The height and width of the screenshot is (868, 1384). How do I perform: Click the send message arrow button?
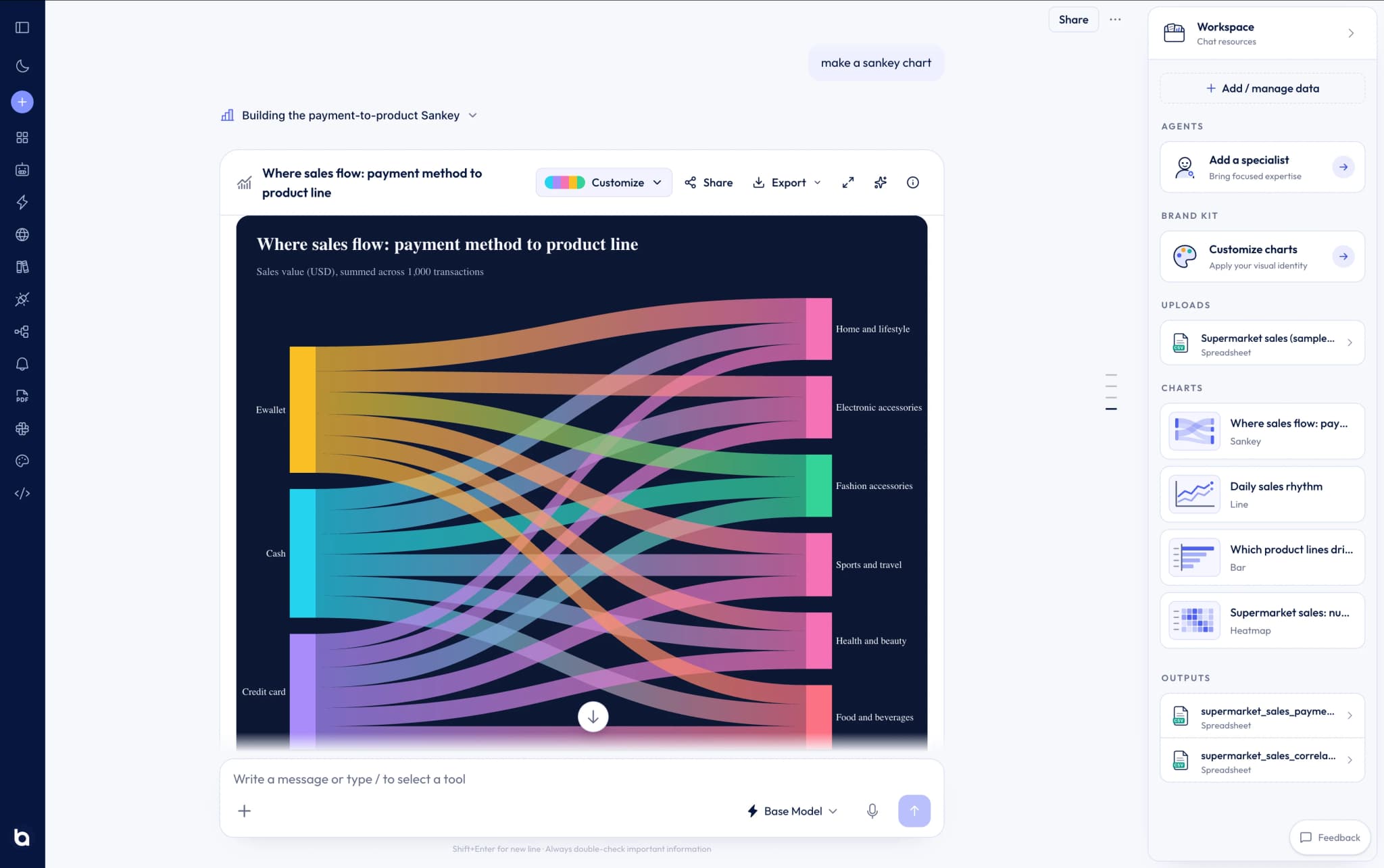[914, 811]
